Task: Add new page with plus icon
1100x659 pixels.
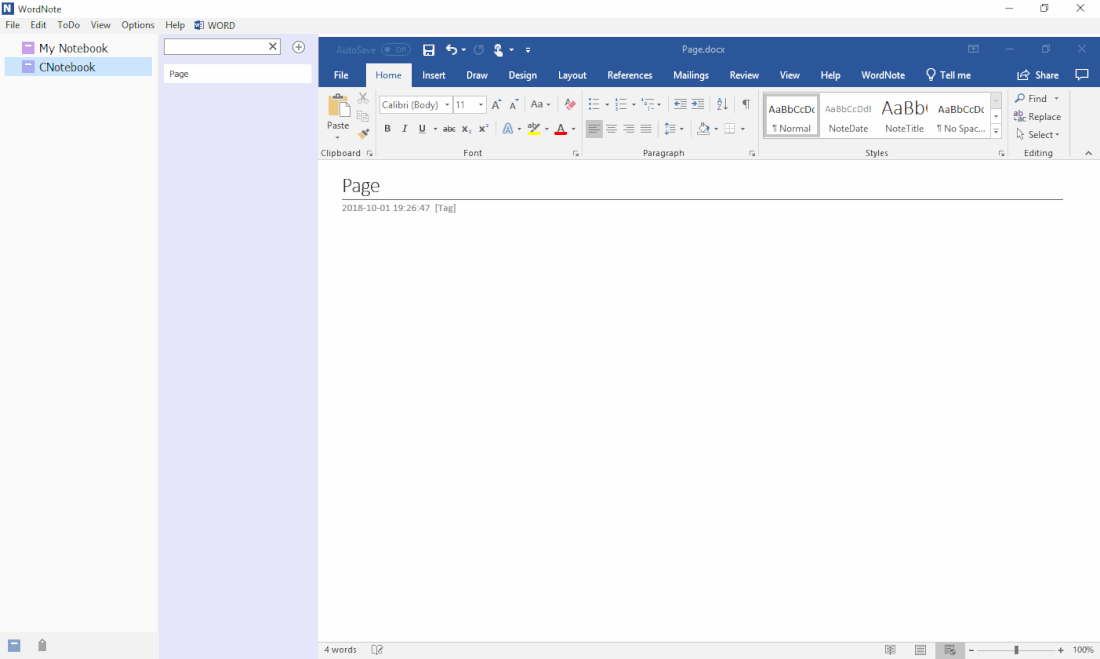Action: tap(299, 47)
